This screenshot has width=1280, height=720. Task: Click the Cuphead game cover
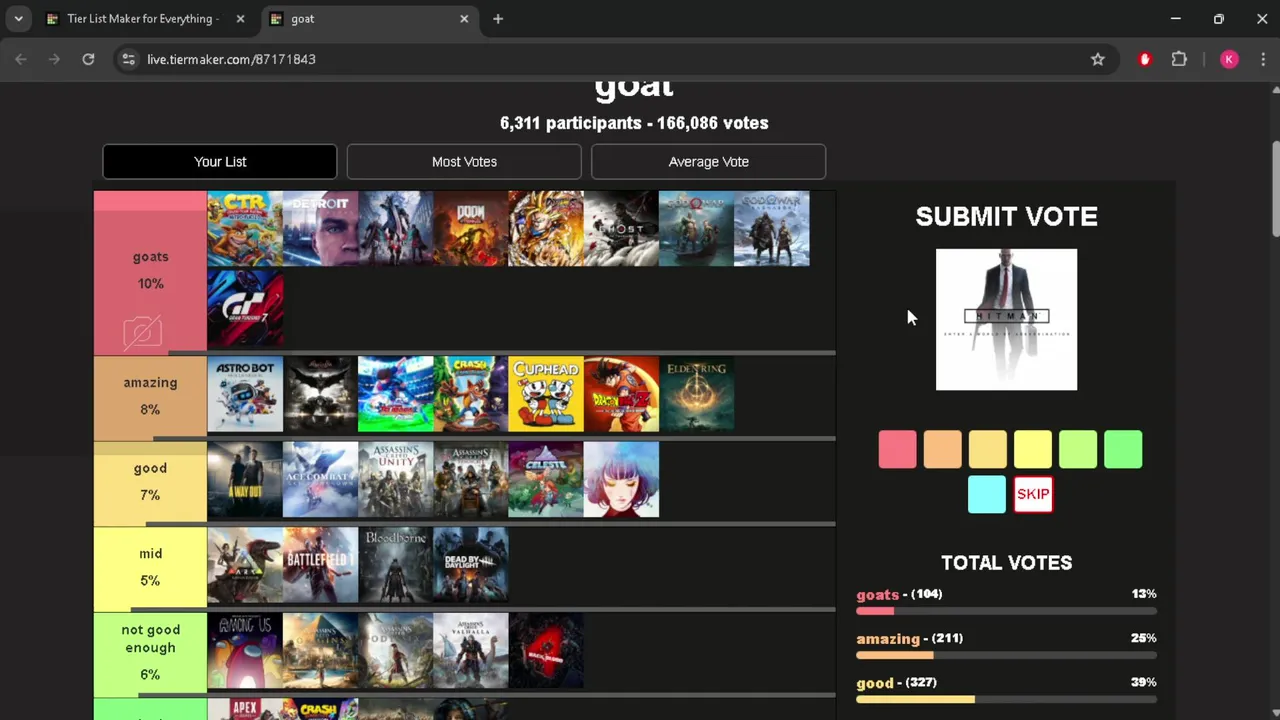pyautogui.click(x=546, y=394)
